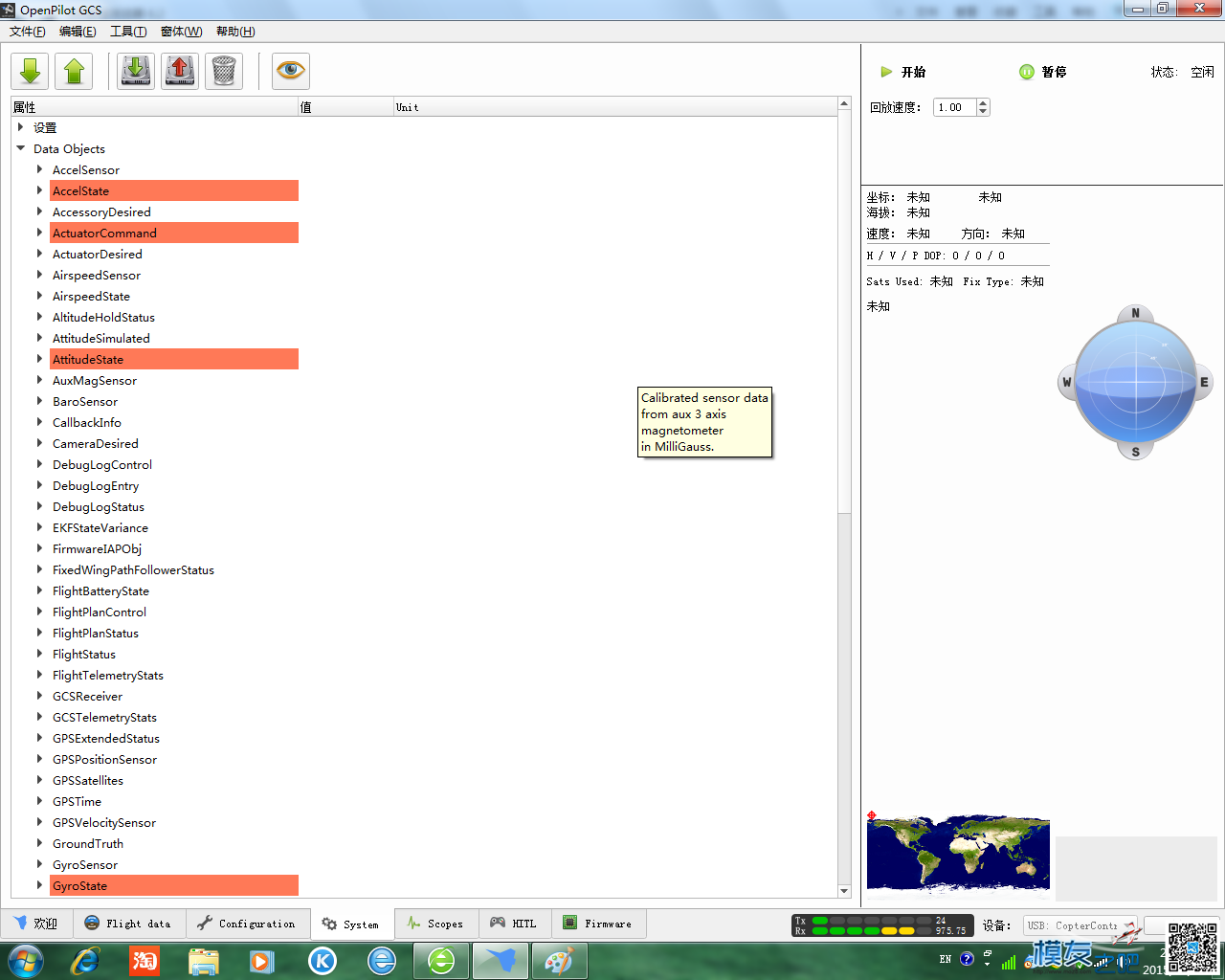1225x980 pixels.
Task: Click the 属性 column header
Action: tap(154, 107)
